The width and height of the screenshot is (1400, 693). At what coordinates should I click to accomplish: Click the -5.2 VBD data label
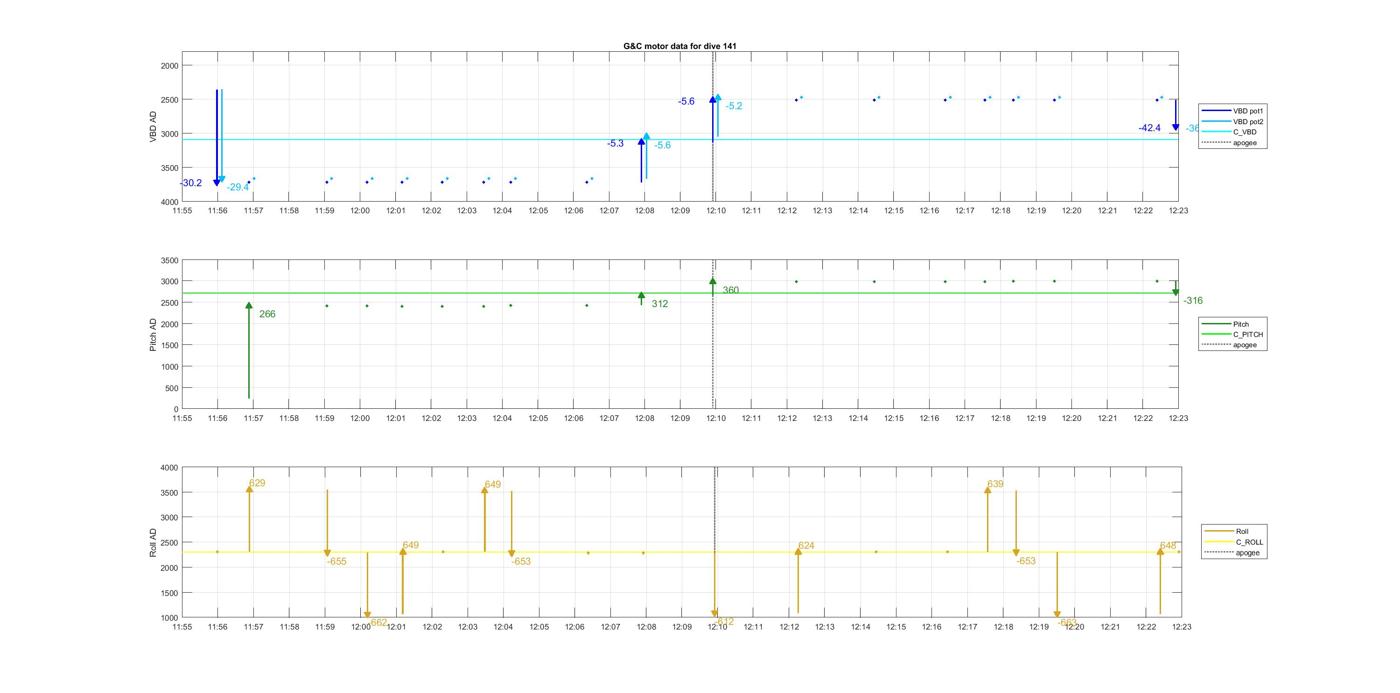pos(734,106)
